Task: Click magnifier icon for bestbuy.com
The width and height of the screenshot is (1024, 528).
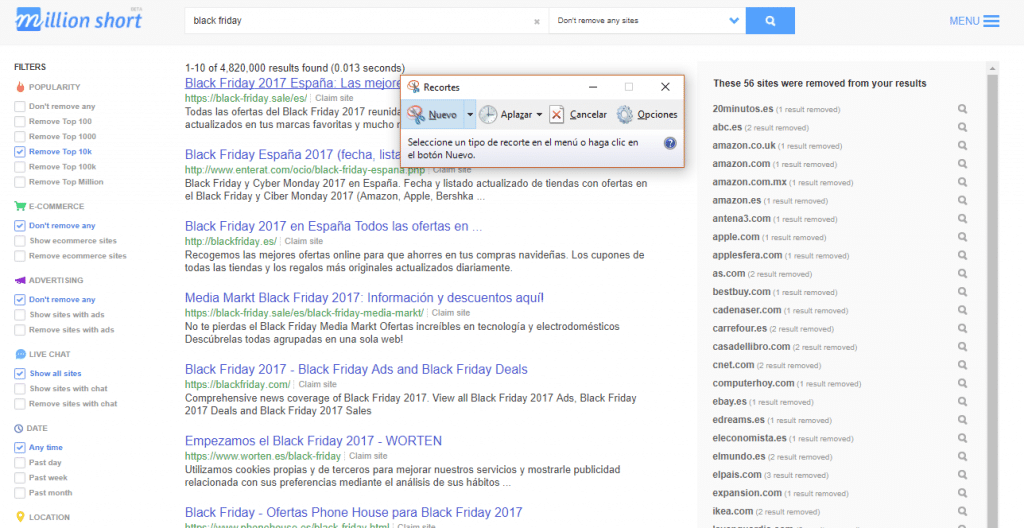Action: tap(963, 292)
